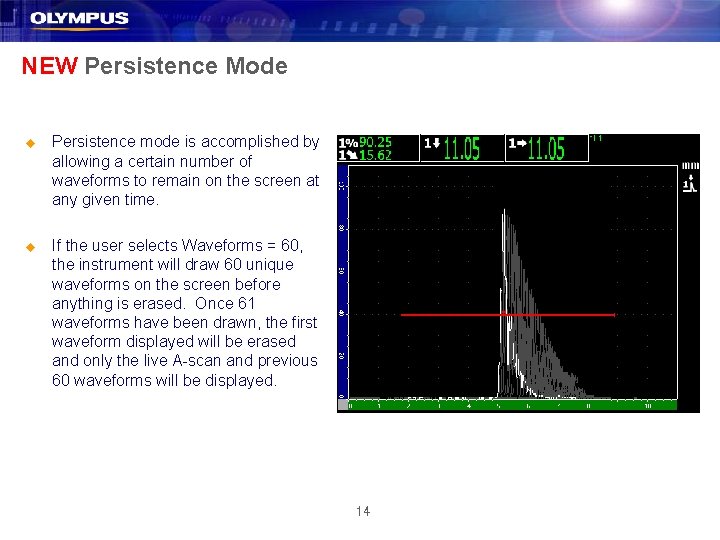Image resolution: width=720 pixels, height=540 pixels.
Task: Select the red gate 1 line
Action: pyautogui.click(x=508, y=315)
